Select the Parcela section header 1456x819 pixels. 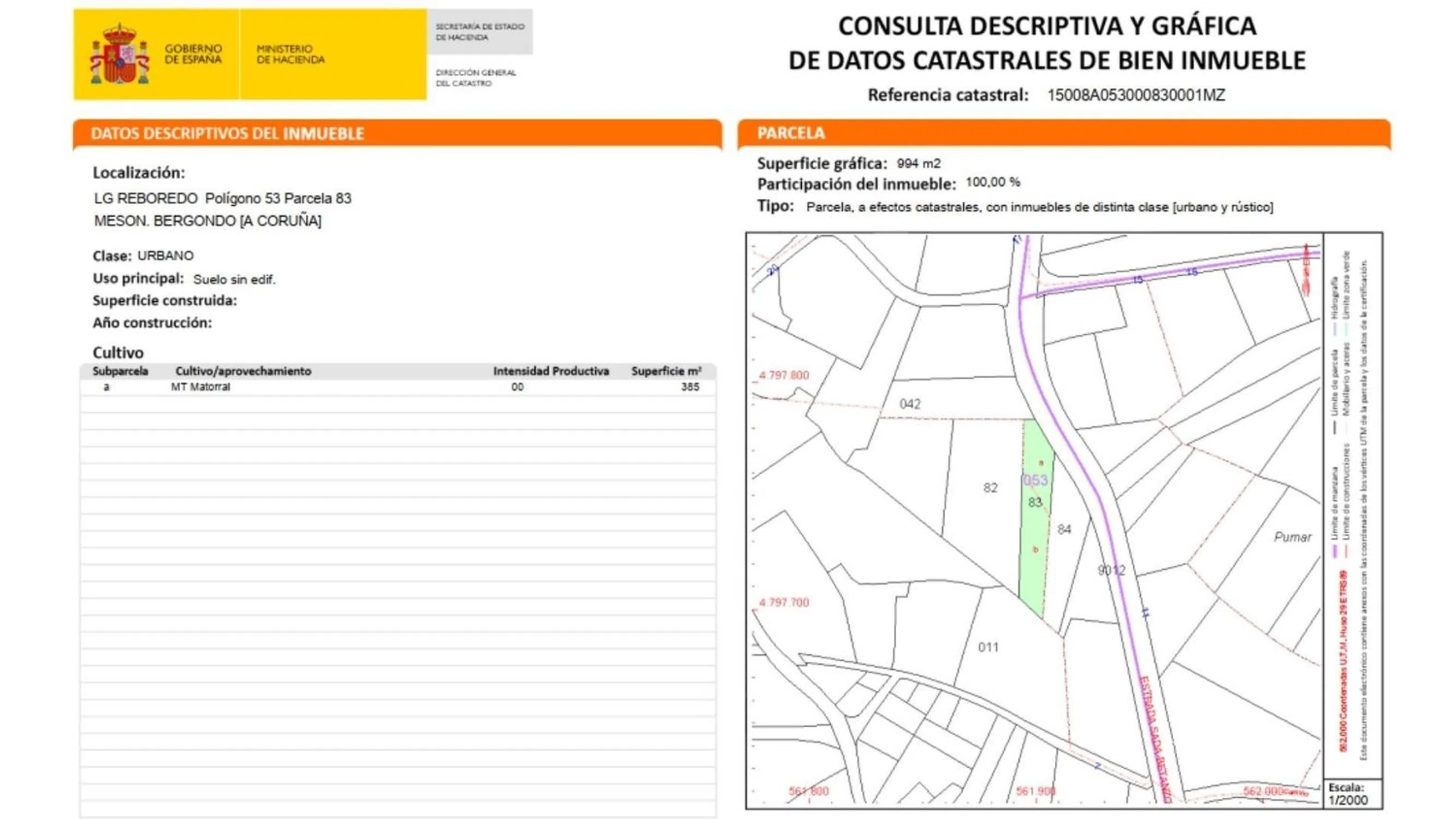791,133
